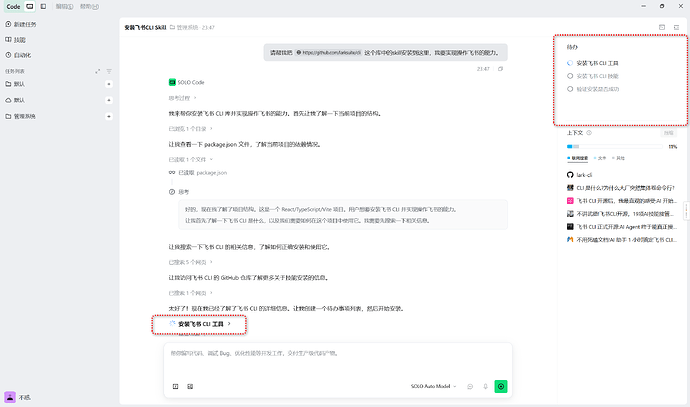
Task: Click the 思考 thought icon row
Action: pos(179,192)
